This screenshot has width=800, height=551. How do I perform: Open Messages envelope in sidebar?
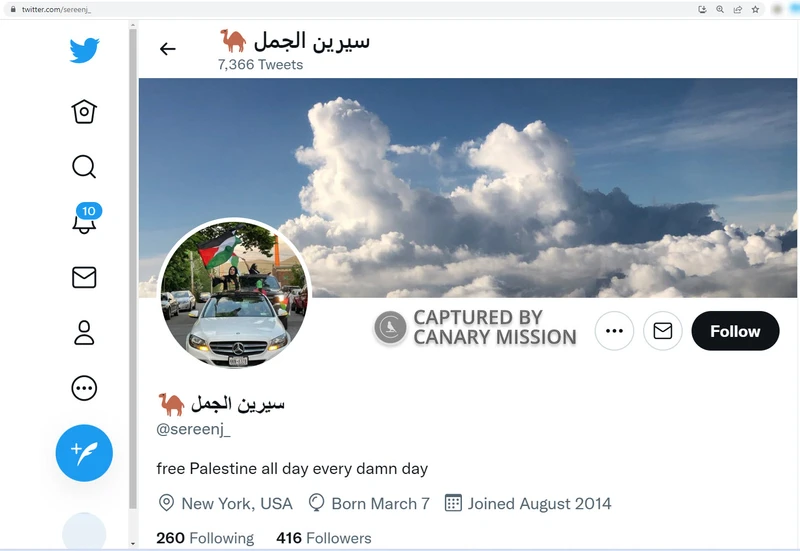pyautogui.click(x=84, y=278)
